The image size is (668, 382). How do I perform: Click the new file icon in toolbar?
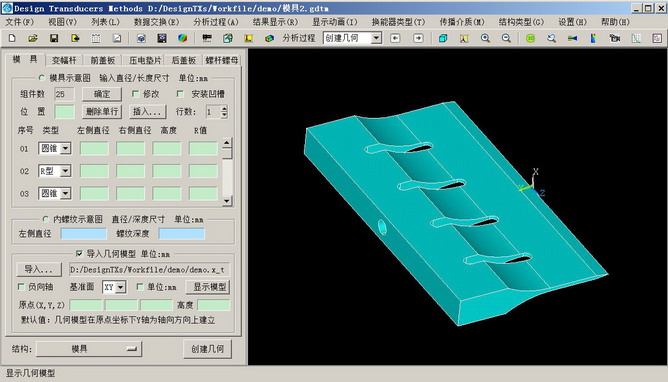pos(12,38)
